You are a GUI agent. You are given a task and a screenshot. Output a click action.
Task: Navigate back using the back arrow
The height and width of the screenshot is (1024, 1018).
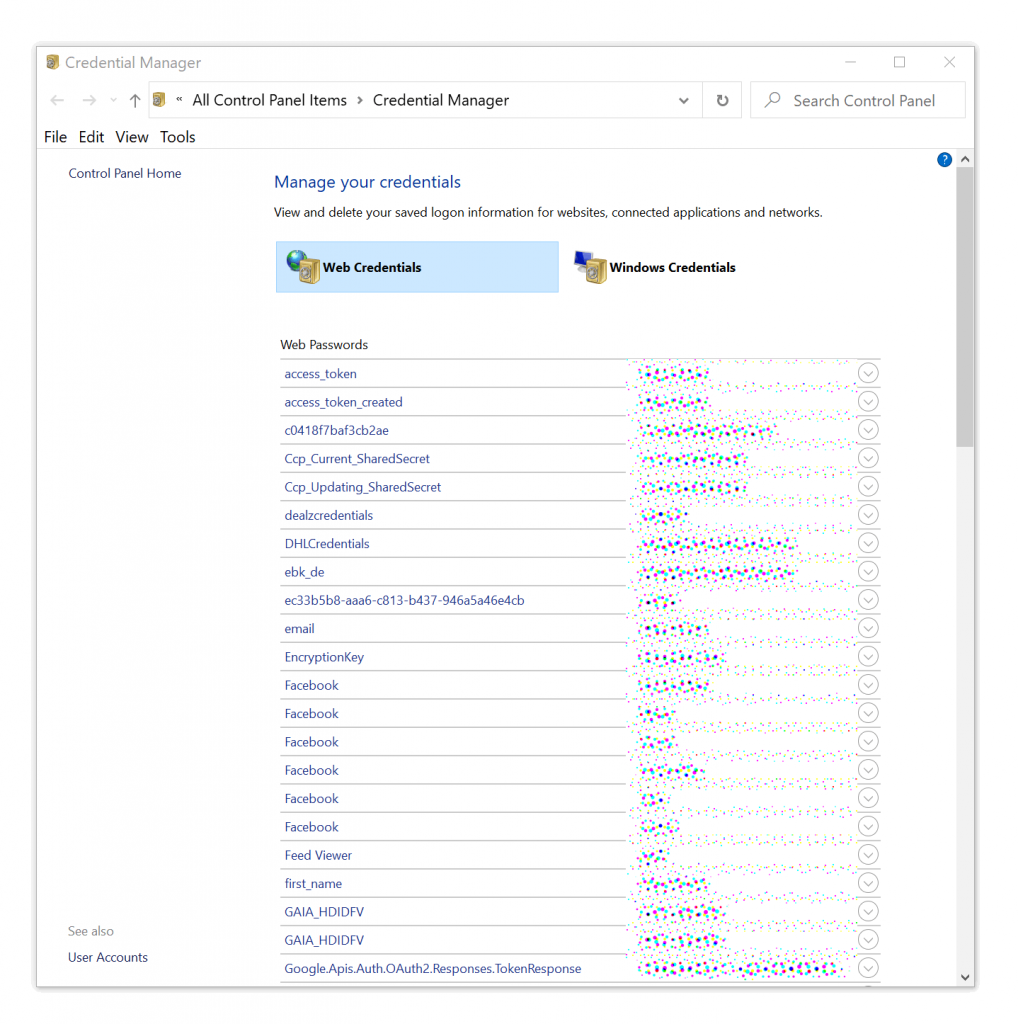click(57, 100)
